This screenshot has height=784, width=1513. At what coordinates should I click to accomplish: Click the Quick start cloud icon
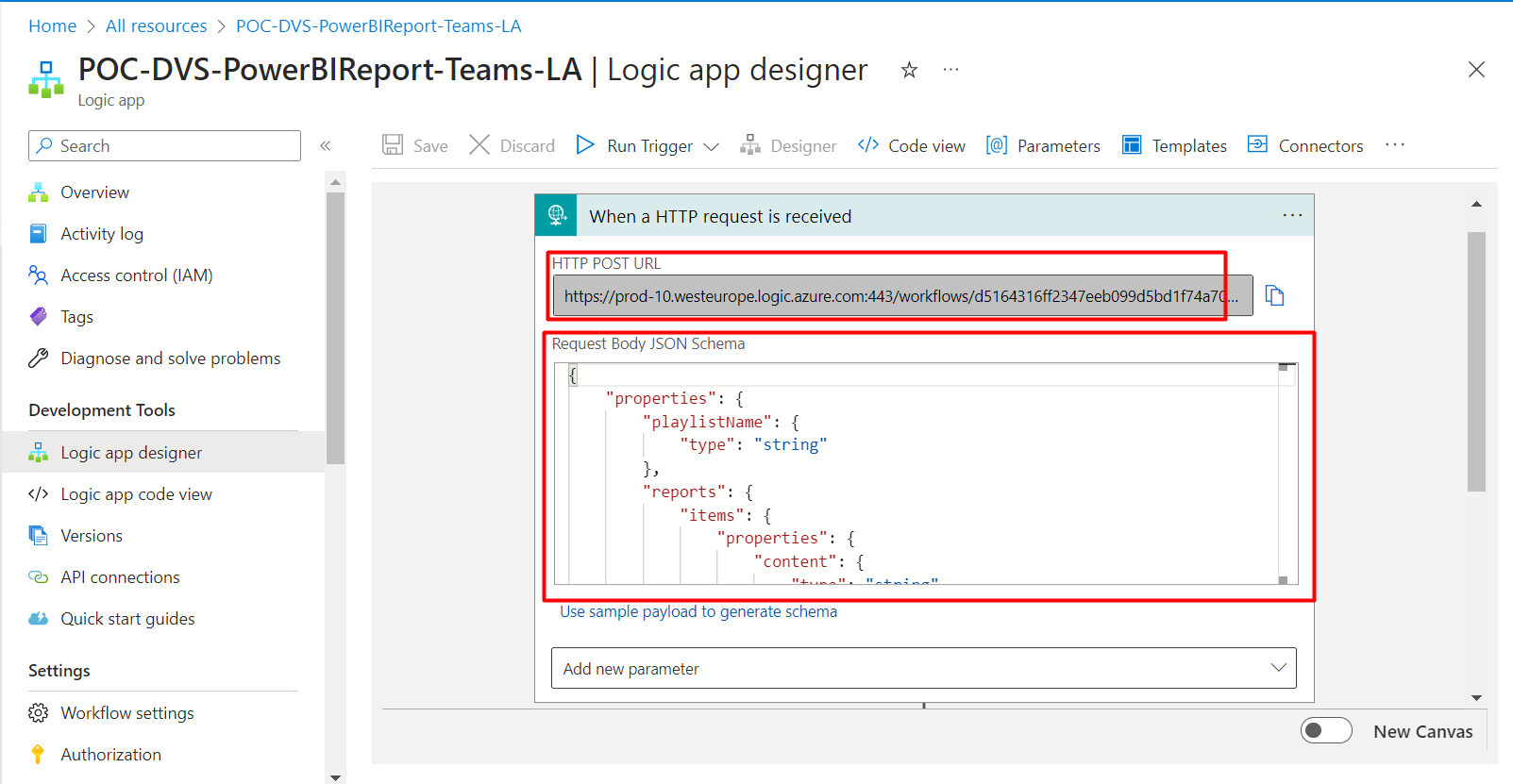pos(38,618)
